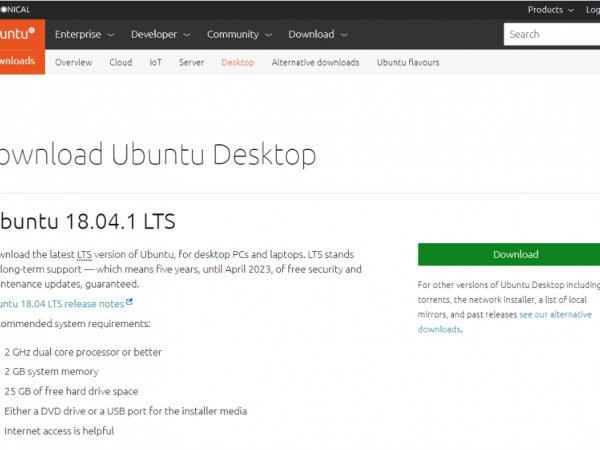The width and height of the screenshot is (600, 450).
Task: Open the IoT downloads tab
Action: pyautogui.click(x=155, y=62)
